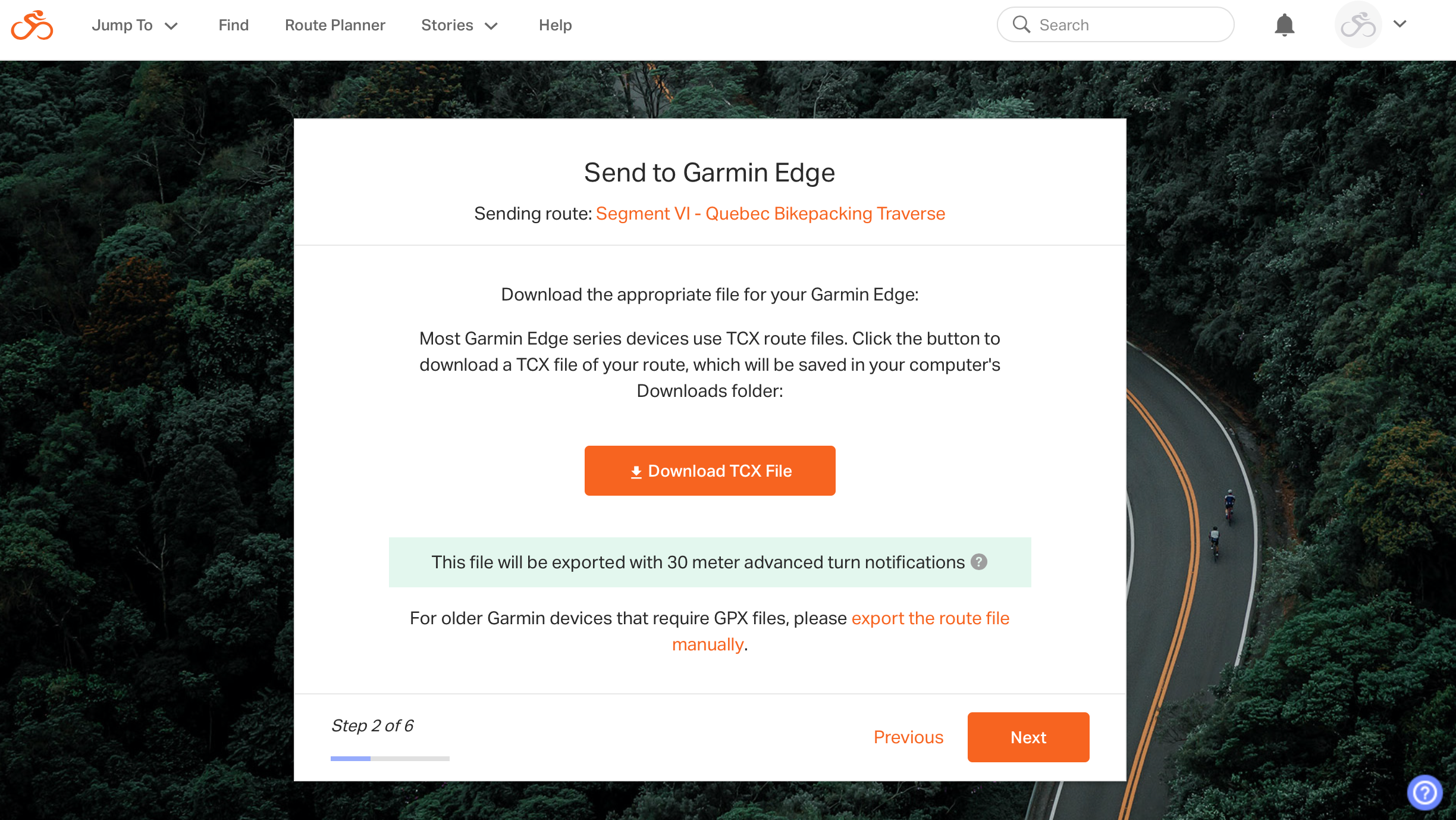Click the download arrow on TCX button

coord(636,471)
